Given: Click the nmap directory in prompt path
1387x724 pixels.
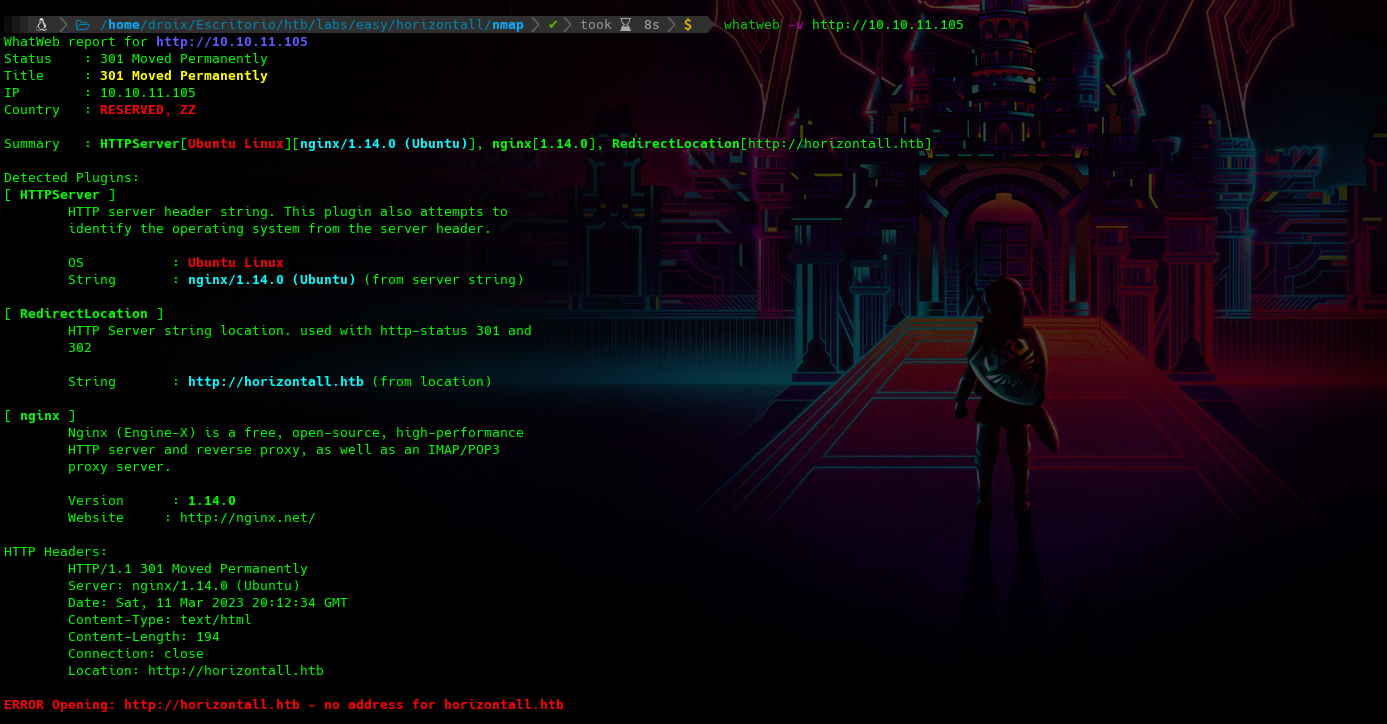Looking at the screenshot, I should (x=508, y=24).
